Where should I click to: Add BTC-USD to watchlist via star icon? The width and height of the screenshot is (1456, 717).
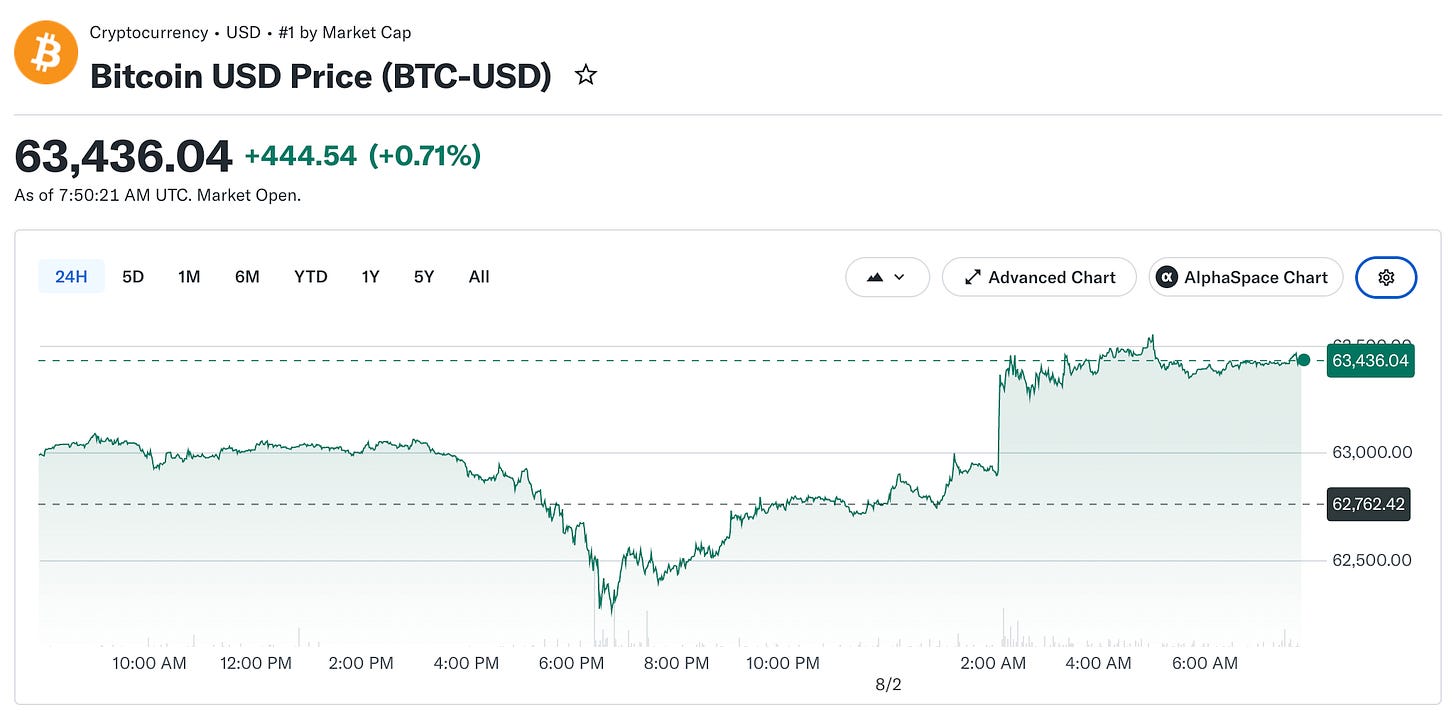tap(586, 75)
